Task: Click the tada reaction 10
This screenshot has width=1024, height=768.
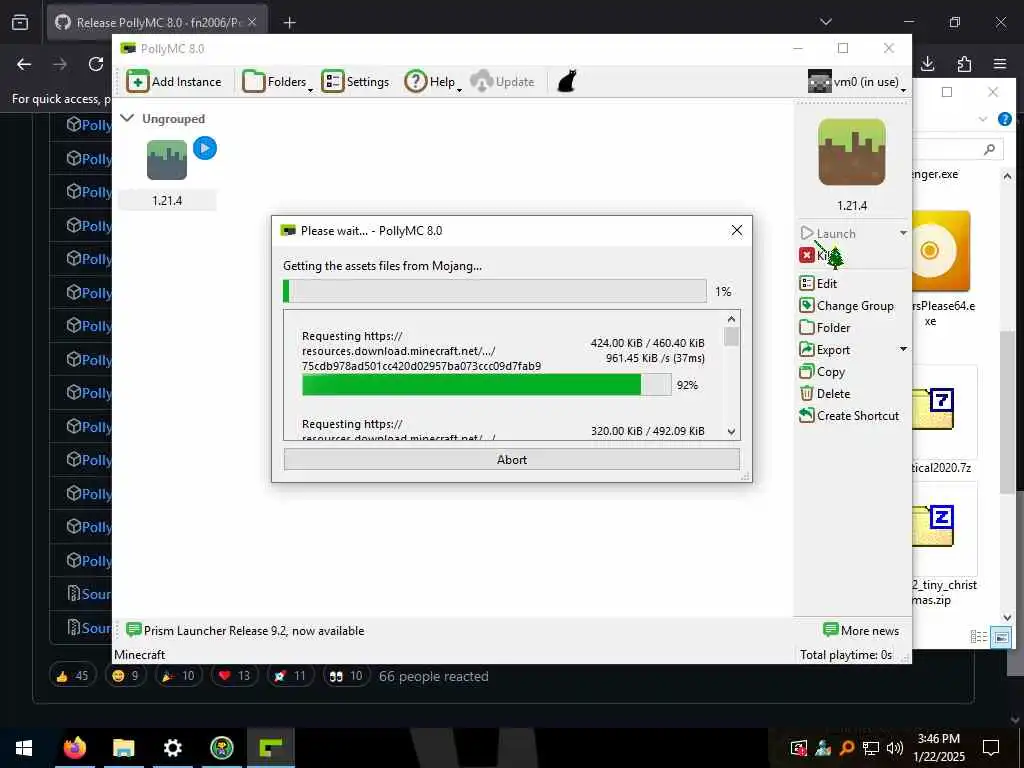Action: click(178, 676)
